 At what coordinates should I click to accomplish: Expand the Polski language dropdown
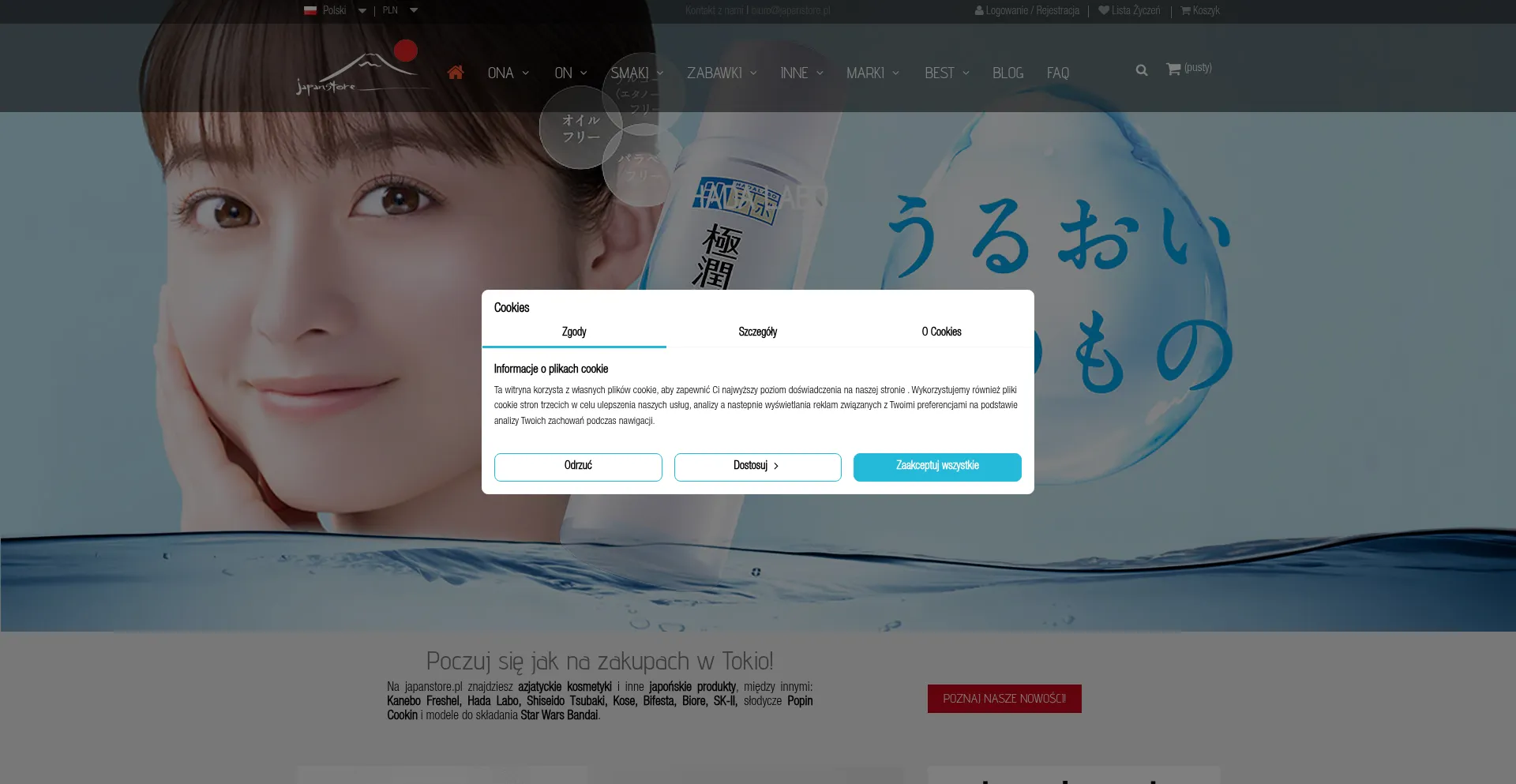point(362,10)
